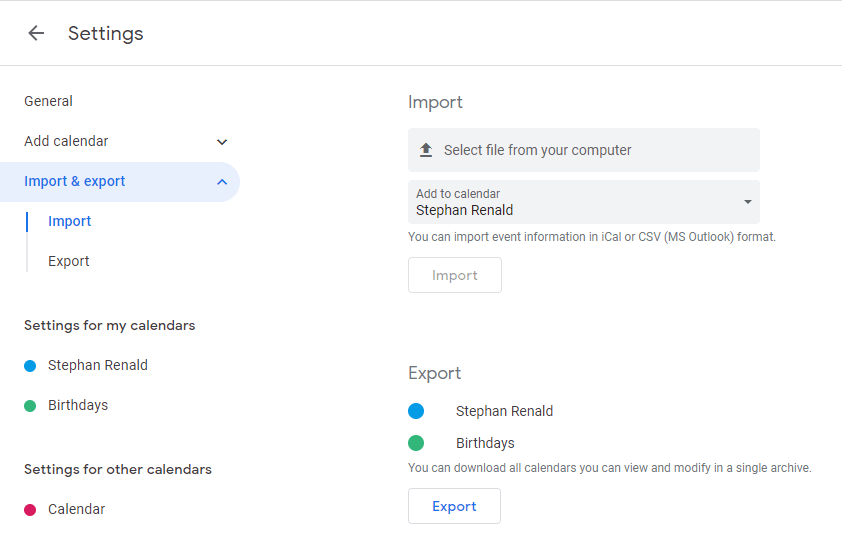Select the Import sub-item in sidebar

click(69, 221)
